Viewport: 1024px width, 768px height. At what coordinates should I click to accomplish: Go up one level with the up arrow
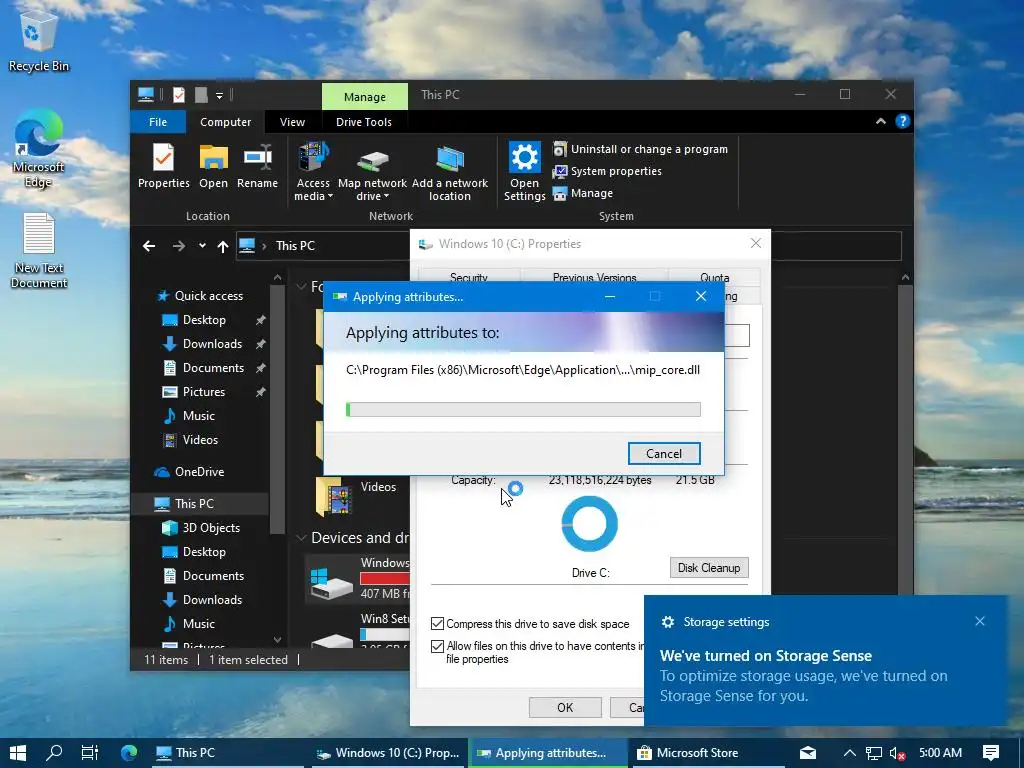click(223, 246)
